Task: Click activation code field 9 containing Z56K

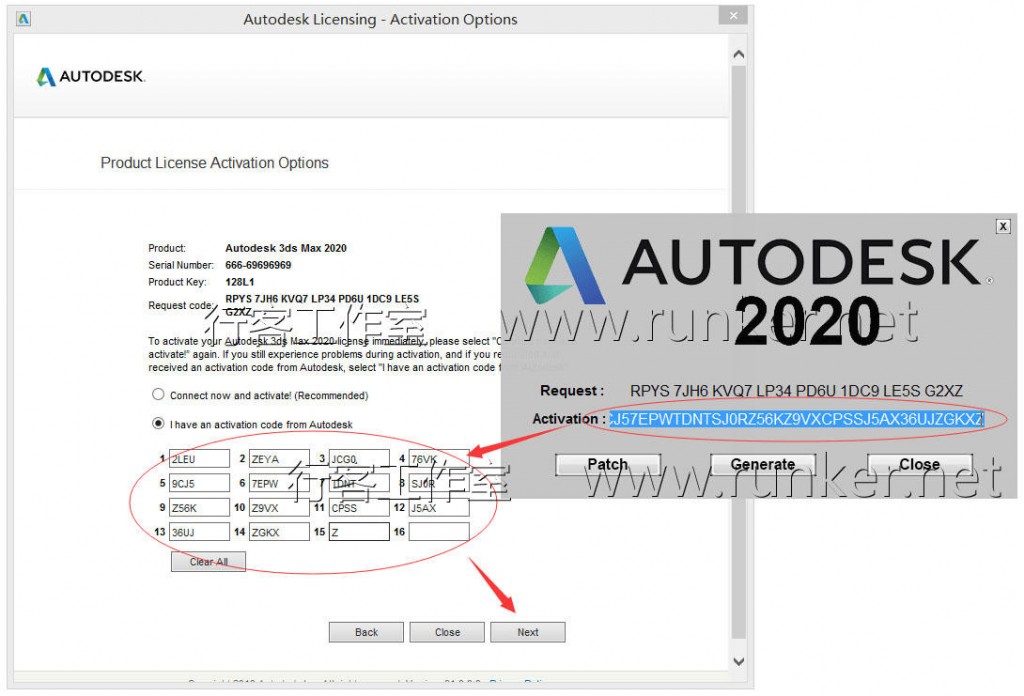Action: 199,507
